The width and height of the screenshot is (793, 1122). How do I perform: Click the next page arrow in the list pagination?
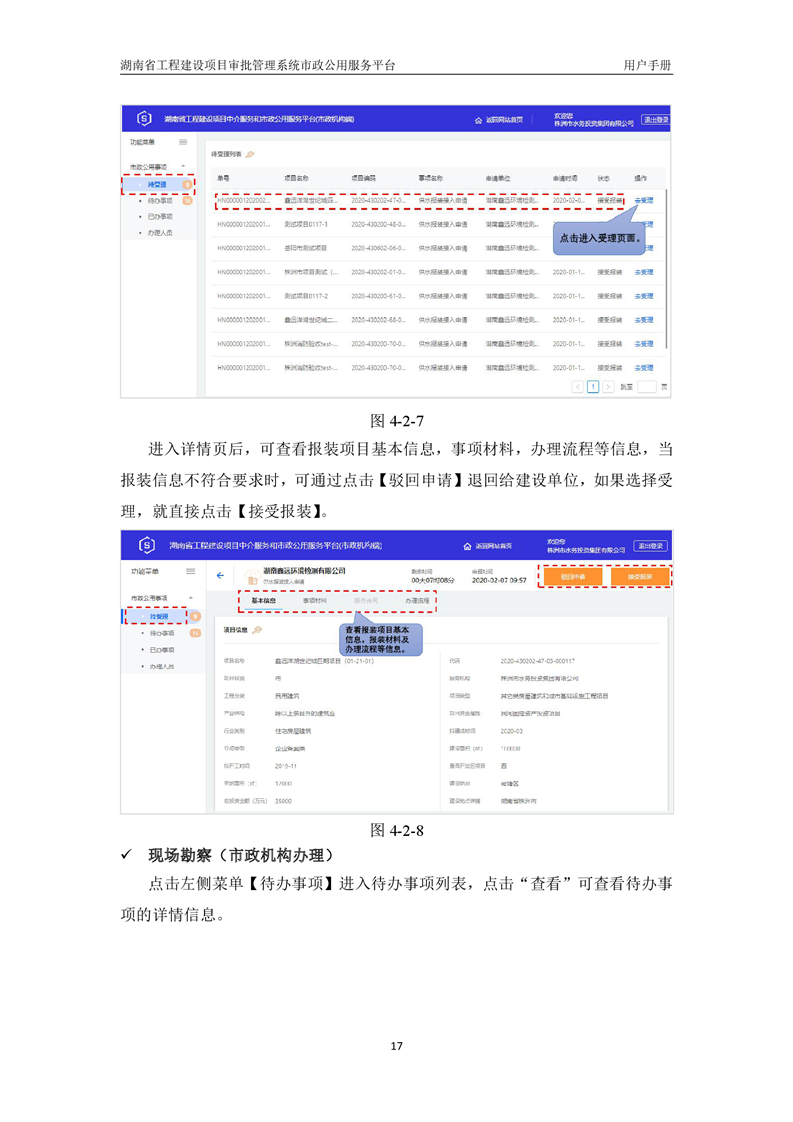608,386
